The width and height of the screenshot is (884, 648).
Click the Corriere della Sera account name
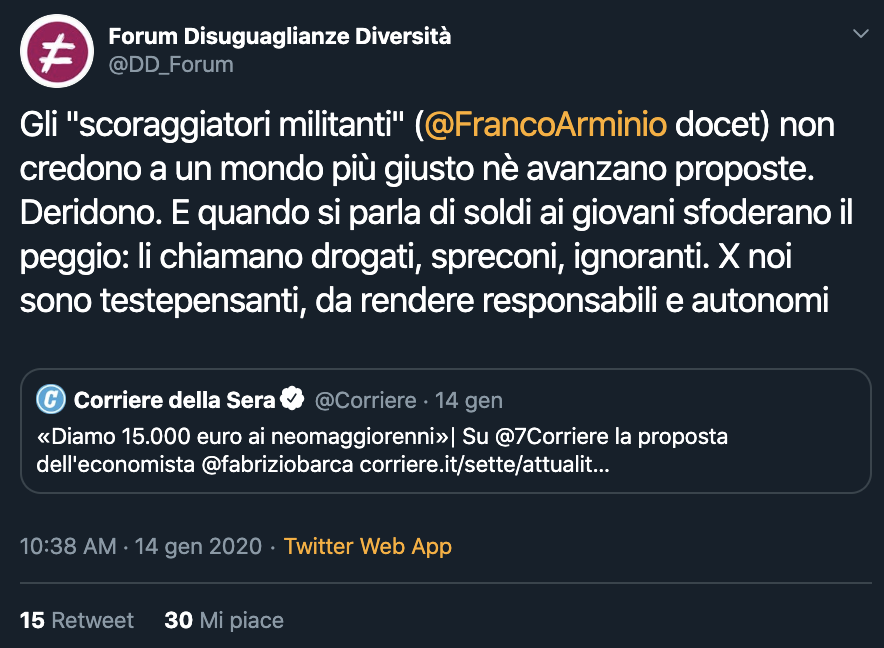[x=174, y=401]
